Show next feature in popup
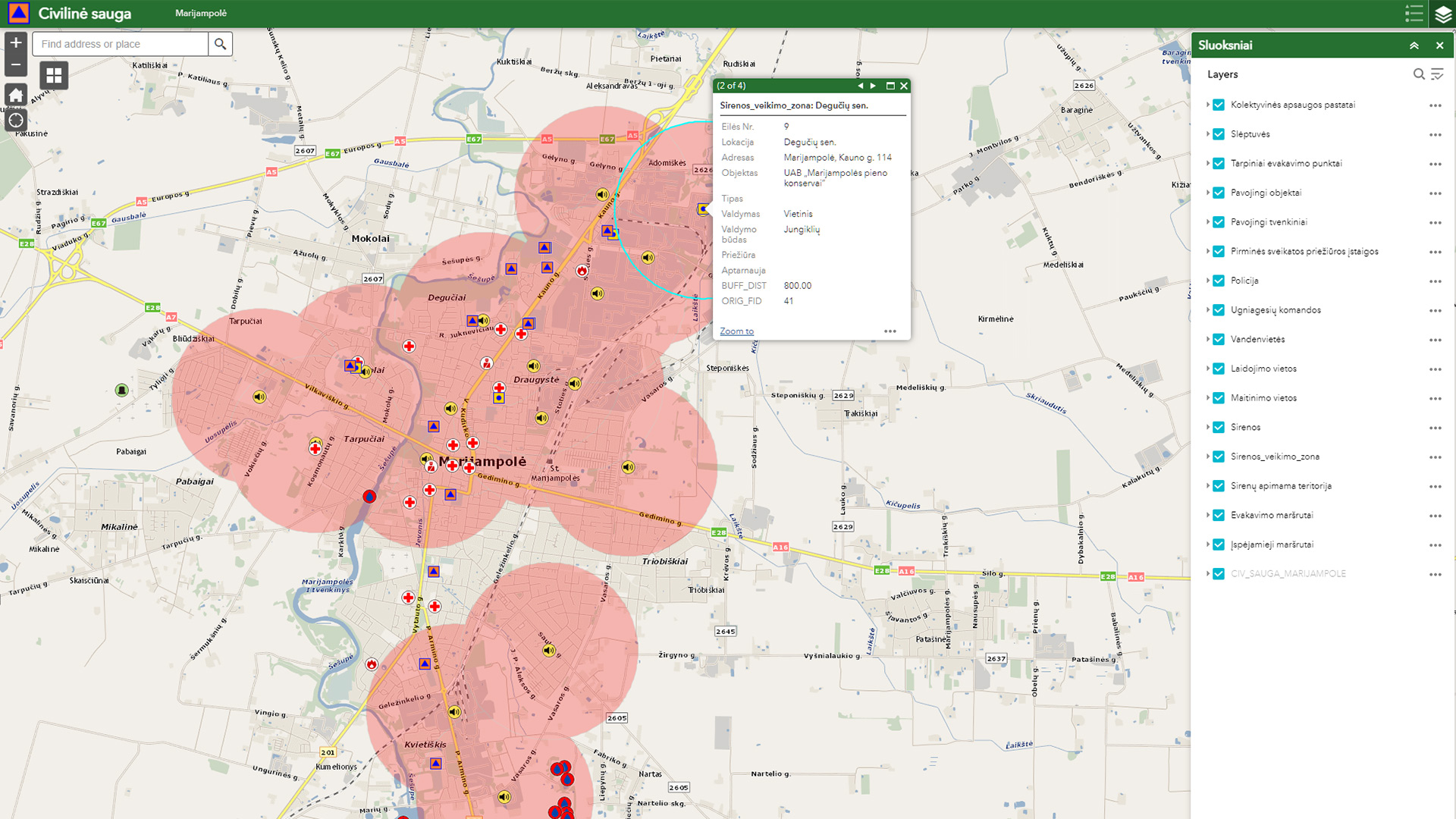The image size is (1456, 819). point(873,86)
